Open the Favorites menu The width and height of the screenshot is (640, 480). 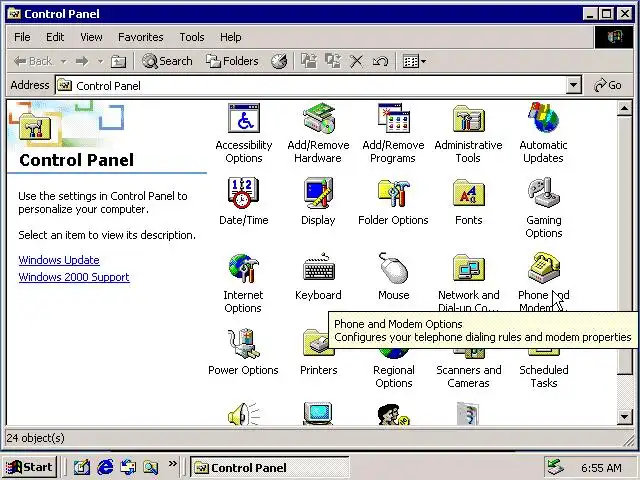pos(140,37)
